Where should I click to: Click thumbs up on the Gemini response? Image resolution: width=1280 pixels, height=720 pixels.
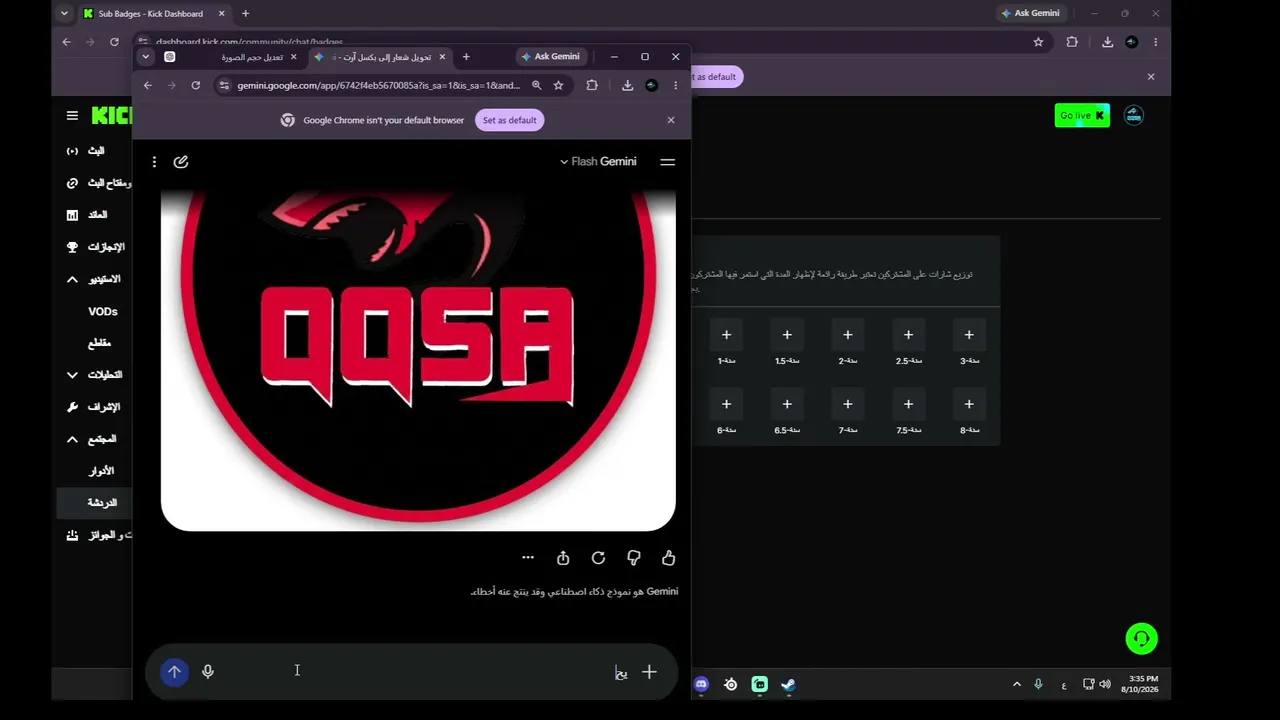[669, 558]
